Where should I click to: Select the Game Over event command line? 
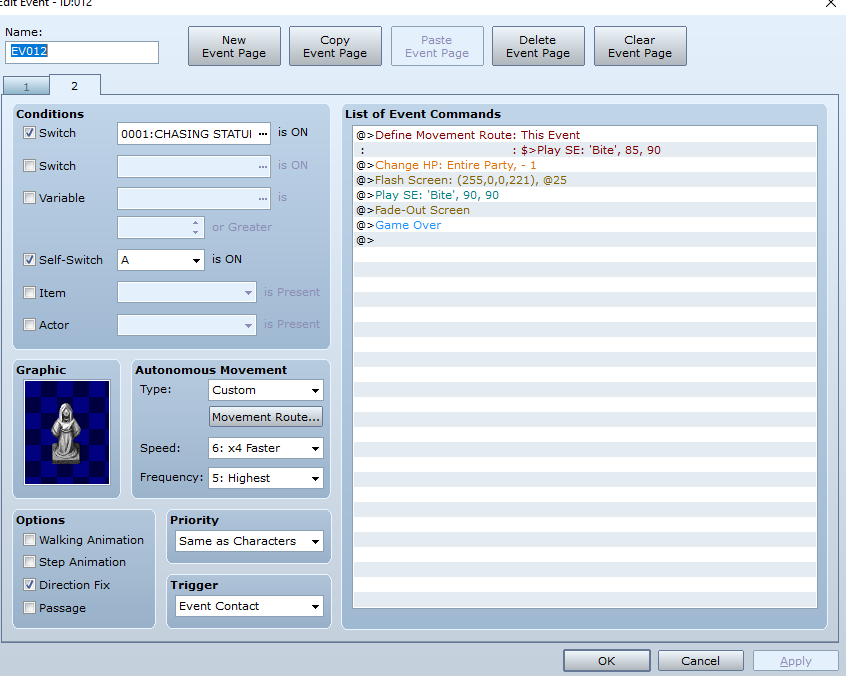[x=585, y=225]
